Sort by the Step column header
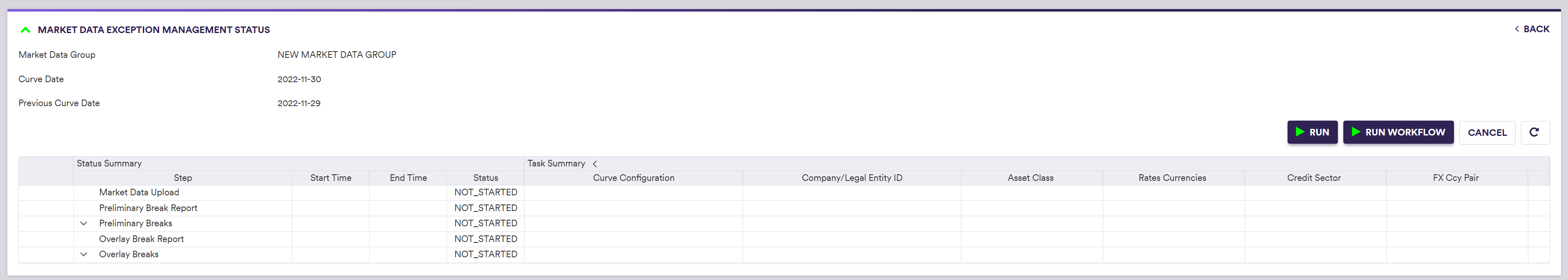1568x280 pixels. pos(183,178)
